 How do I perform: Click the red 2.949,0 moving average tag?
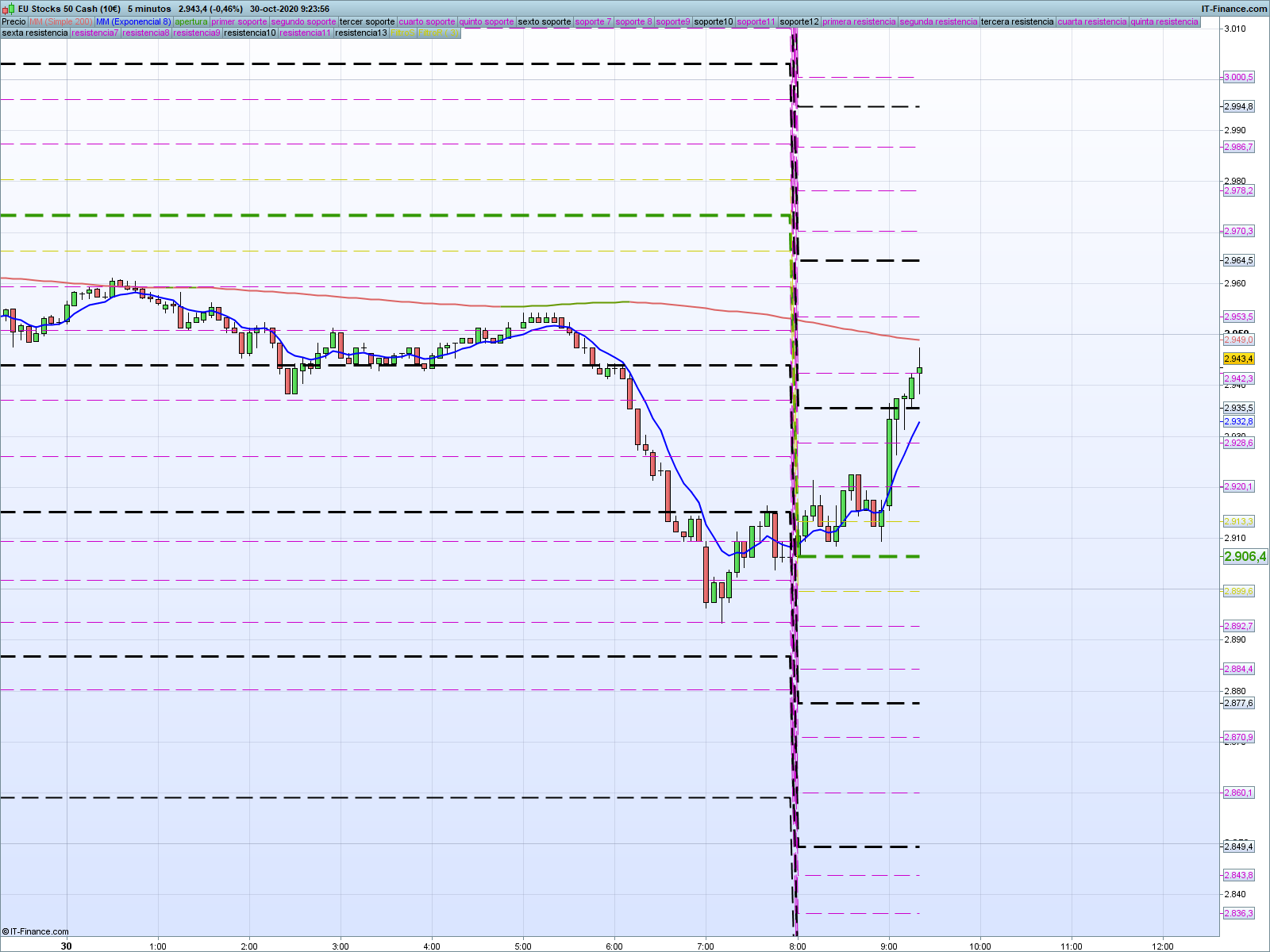(x=1238, y=340)
